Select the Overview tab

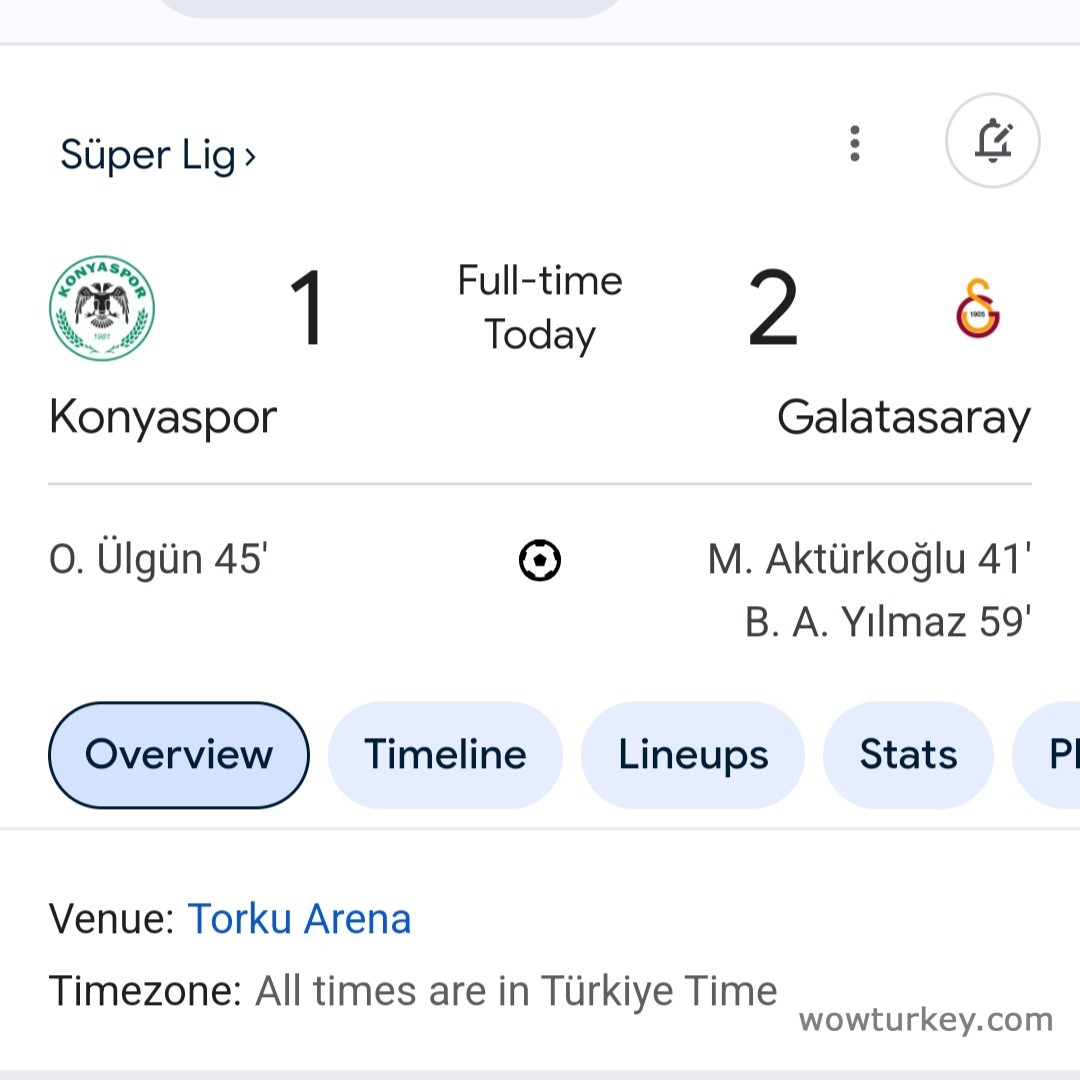[179, 754]
